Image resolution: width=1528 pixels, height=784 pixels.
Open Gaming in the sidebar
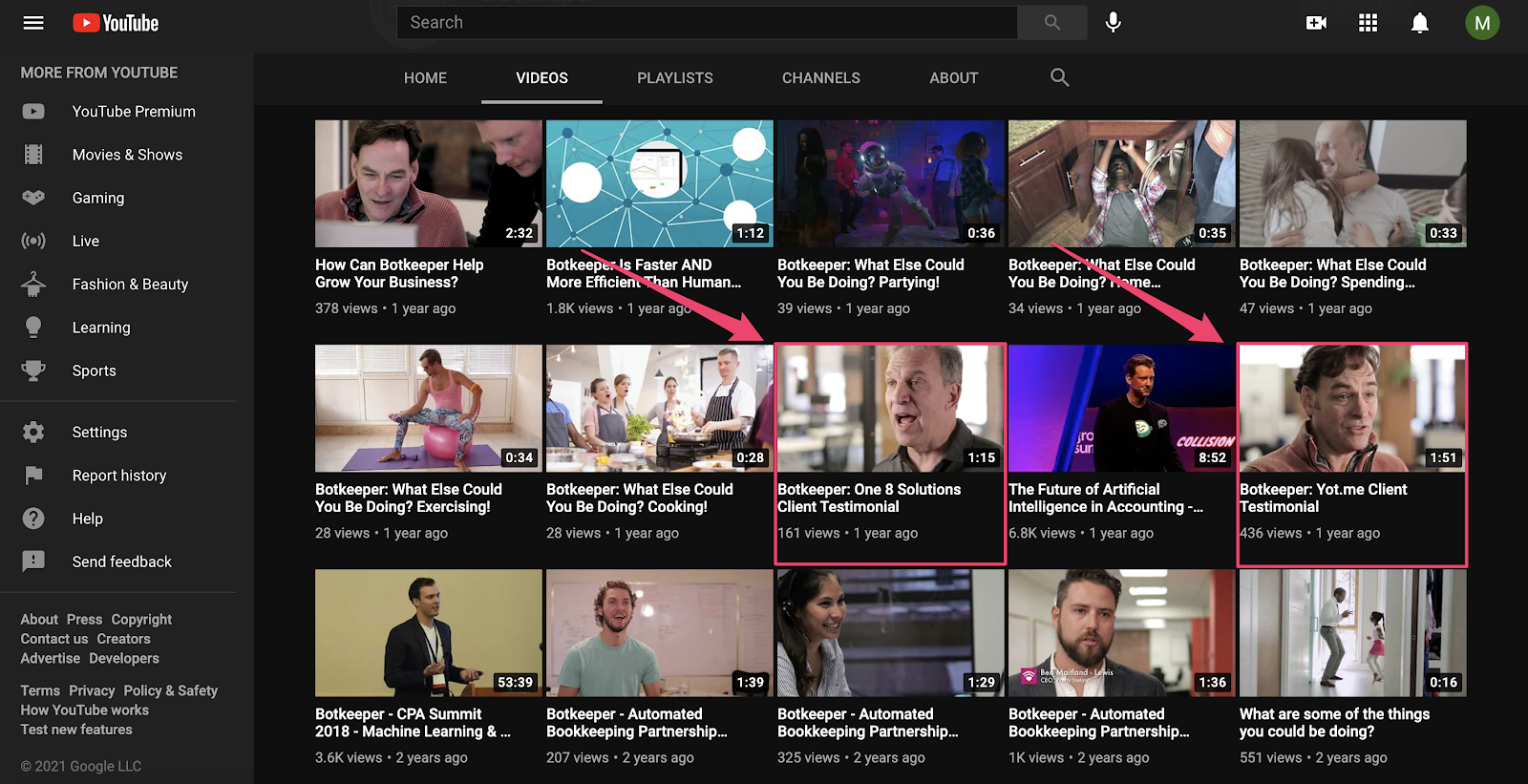coord(98,198)
